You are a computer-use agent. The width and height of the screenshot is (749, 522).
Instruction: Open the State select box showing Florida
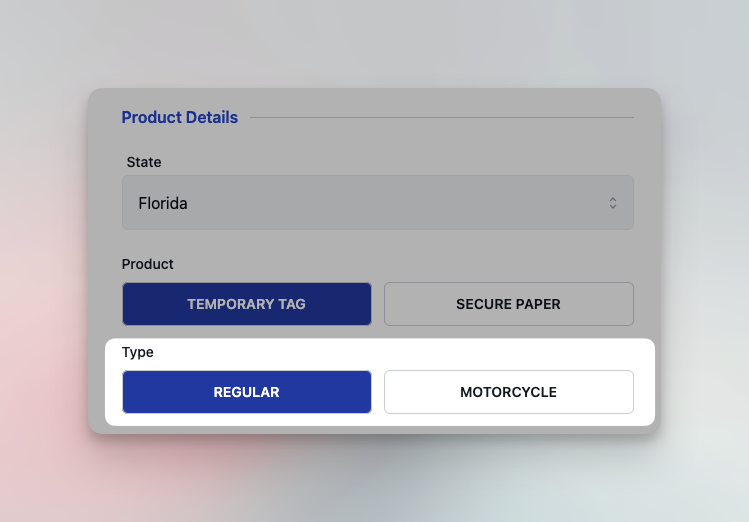[377, 203]
